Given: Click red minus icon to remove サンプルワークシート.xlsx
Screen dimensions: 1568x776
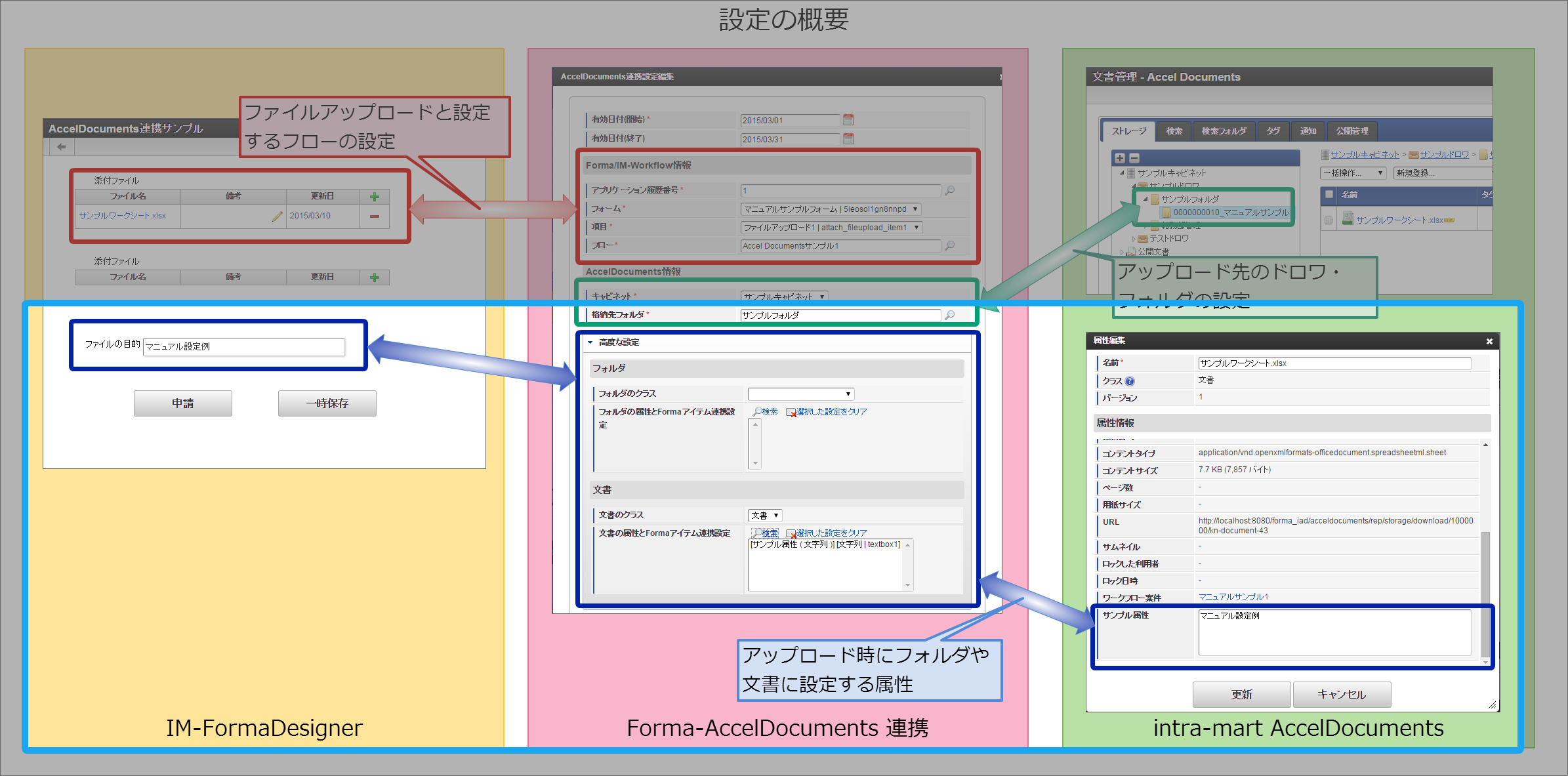Looking at the screenshot, I should (374, 216).
